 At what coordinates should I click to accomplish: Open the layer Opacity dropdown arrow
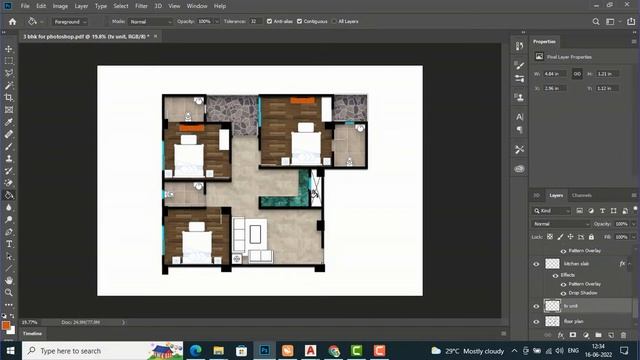633,224
